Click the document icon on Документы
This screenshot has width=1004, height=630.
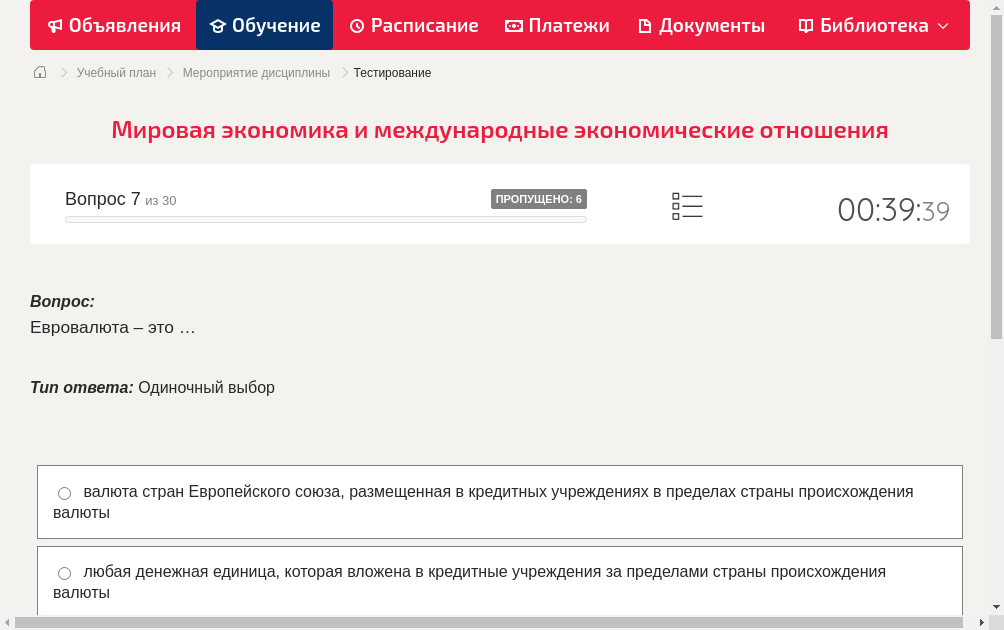tap(645, 25)
